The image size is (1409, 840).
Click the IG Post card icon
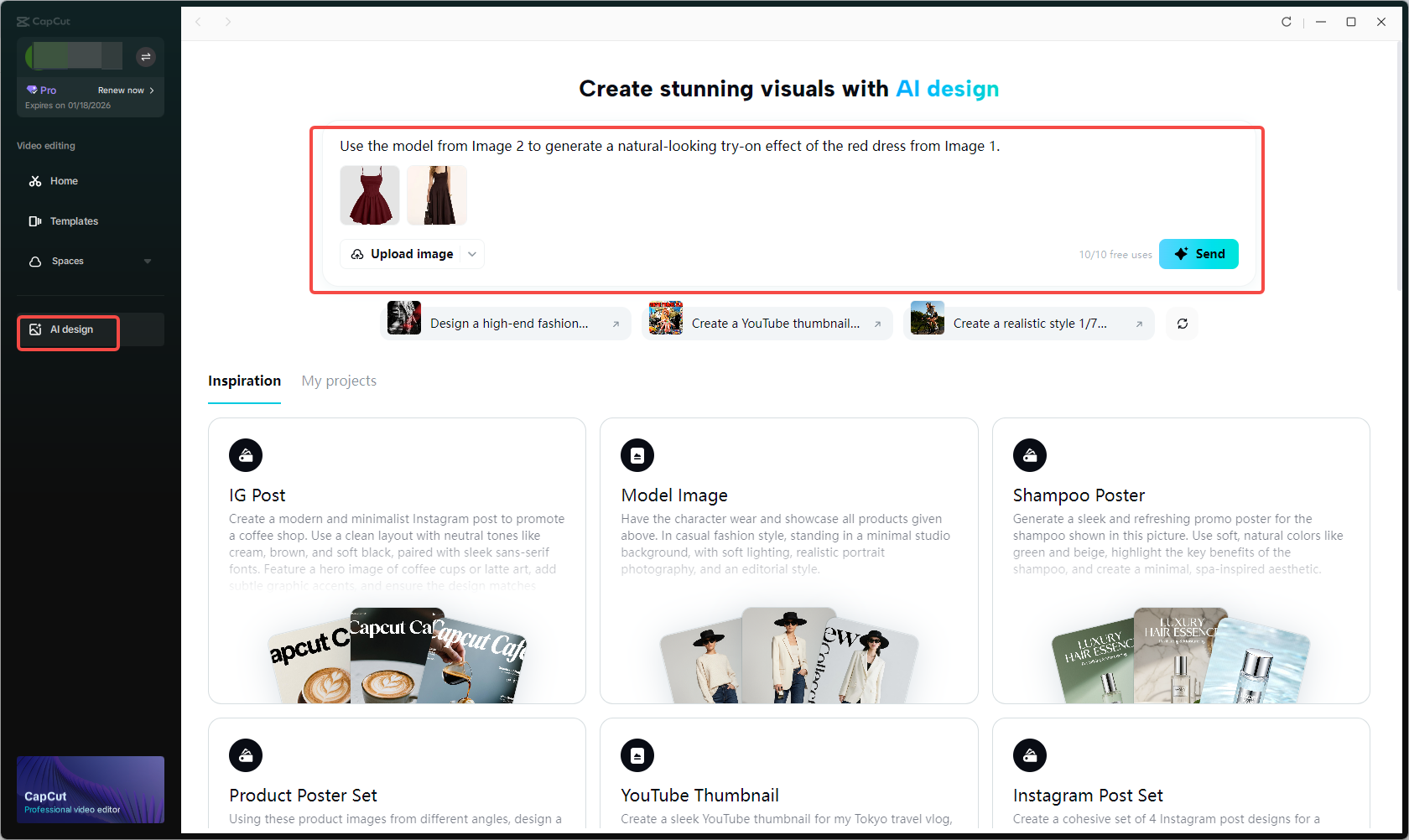click(x=246, y=455)
